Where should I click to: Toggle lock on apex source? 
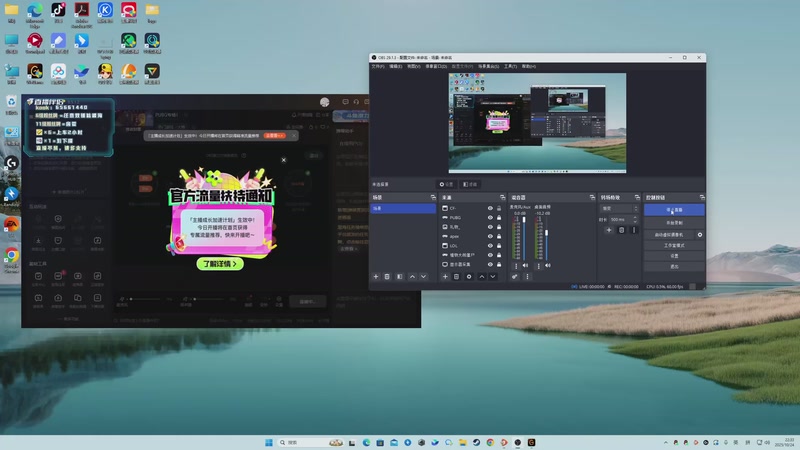pos(499,236)
